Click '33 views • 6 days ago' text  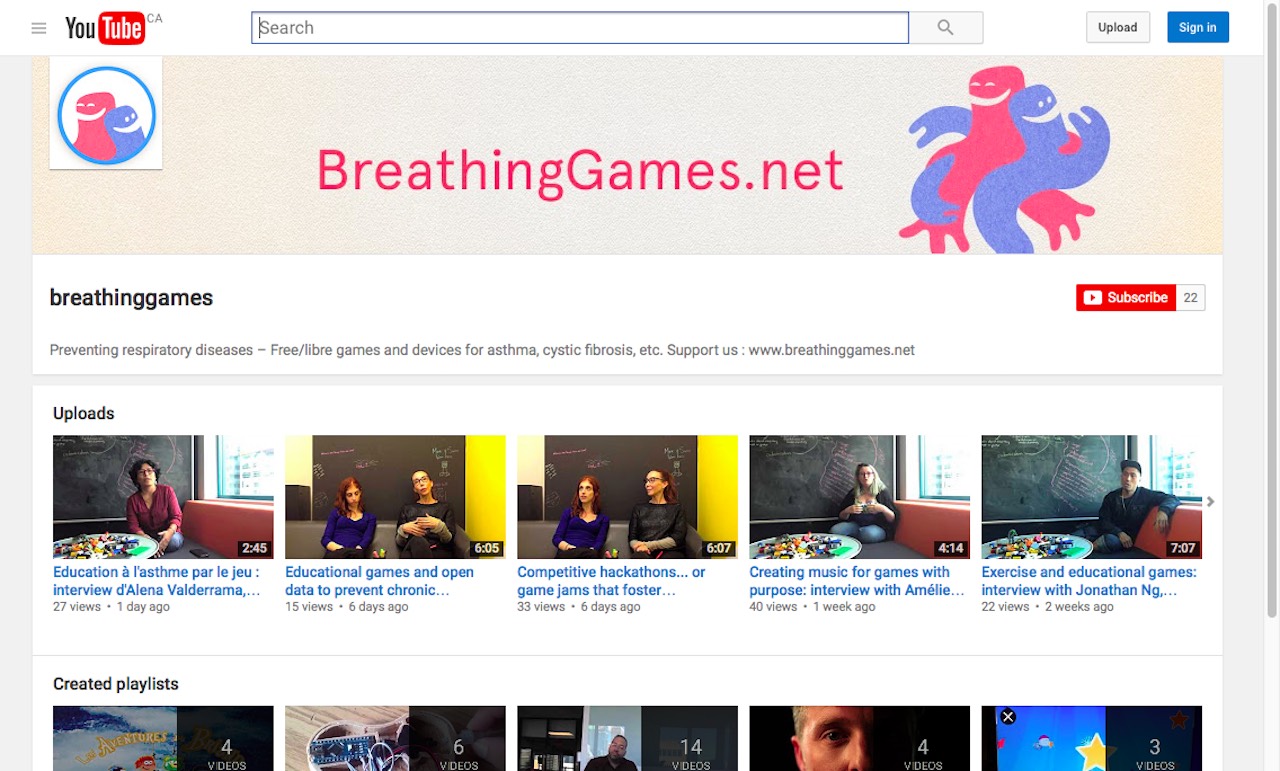(578, 607)
